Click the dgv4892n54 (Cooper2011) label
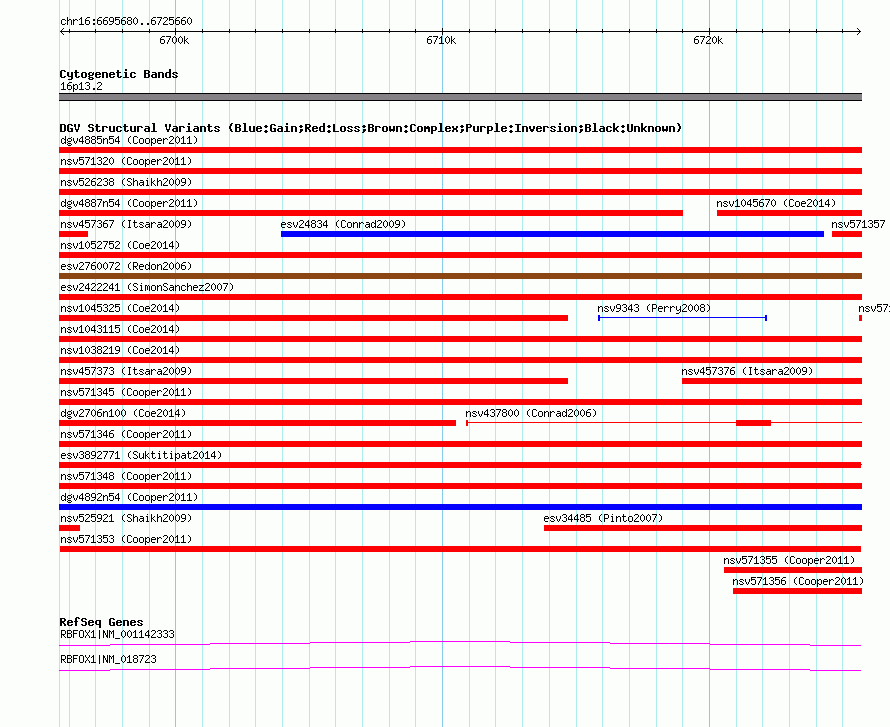Screen dimensions: 890x727 click(129, 497)
